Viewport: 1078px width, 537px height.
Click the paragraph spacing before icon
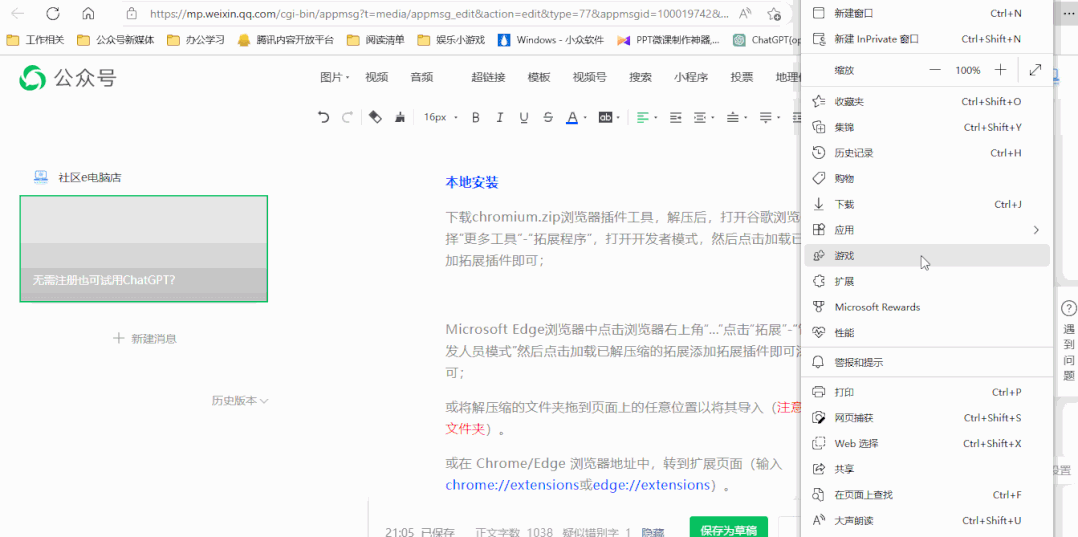[733, 118]
